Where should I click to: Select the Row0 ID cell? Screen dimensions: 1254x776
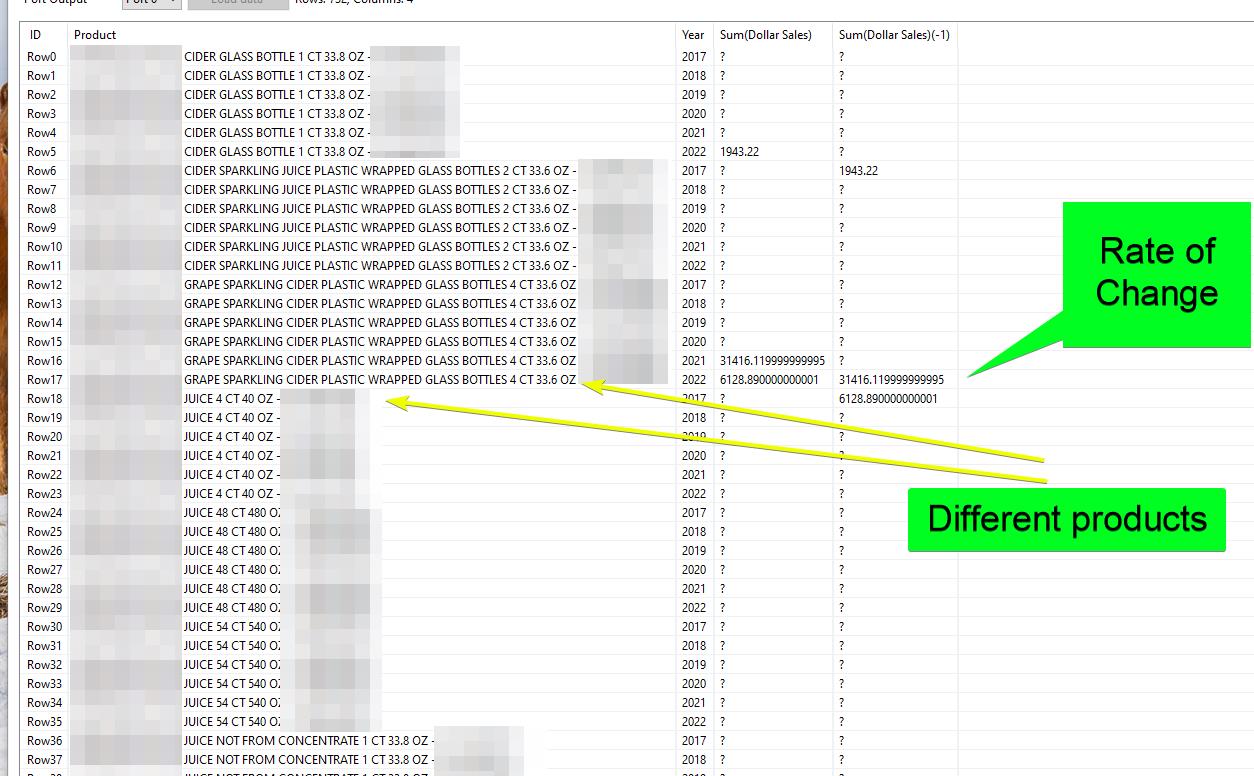point(42,57)
